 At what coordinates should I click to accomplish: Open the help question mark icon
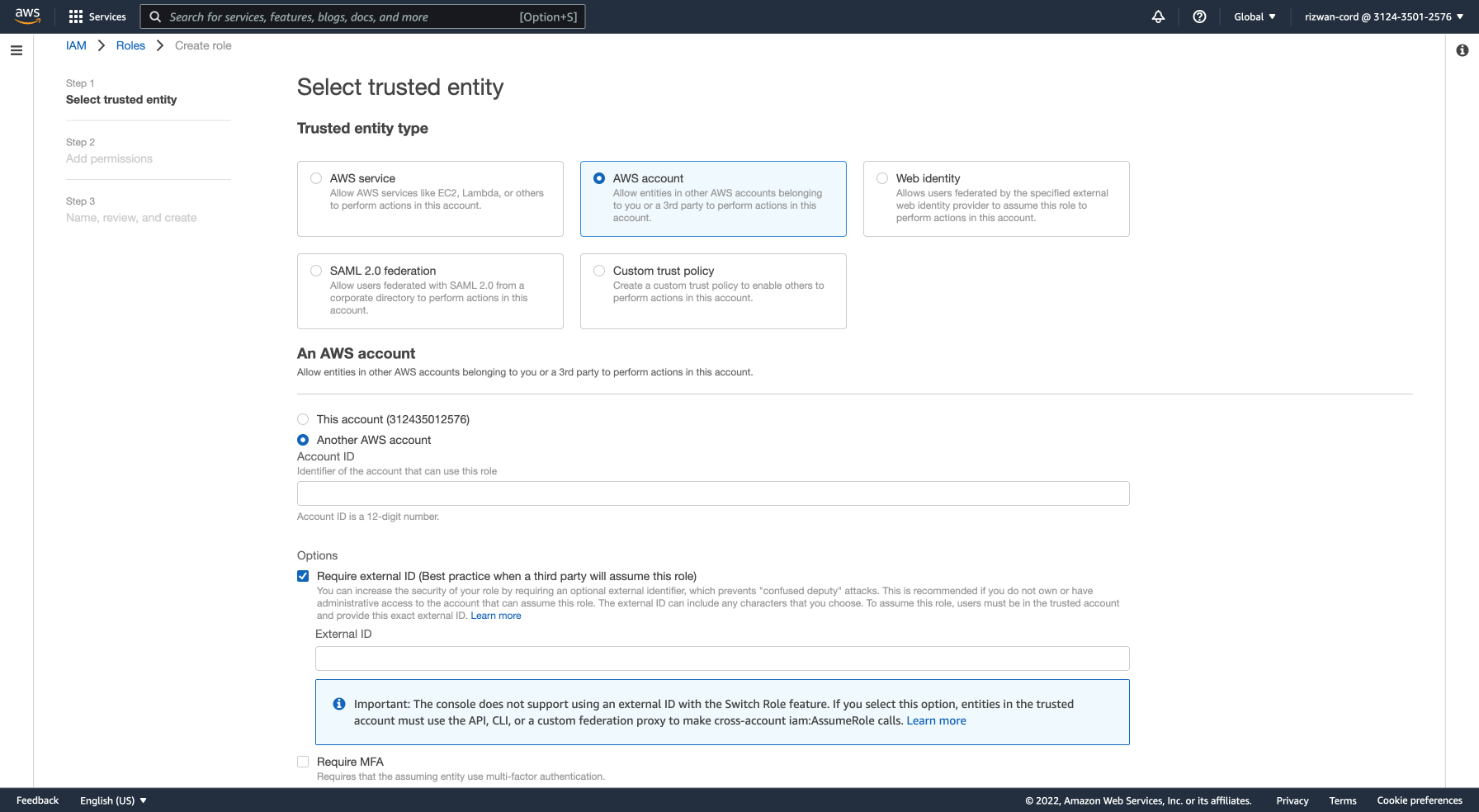(1199, 17)
